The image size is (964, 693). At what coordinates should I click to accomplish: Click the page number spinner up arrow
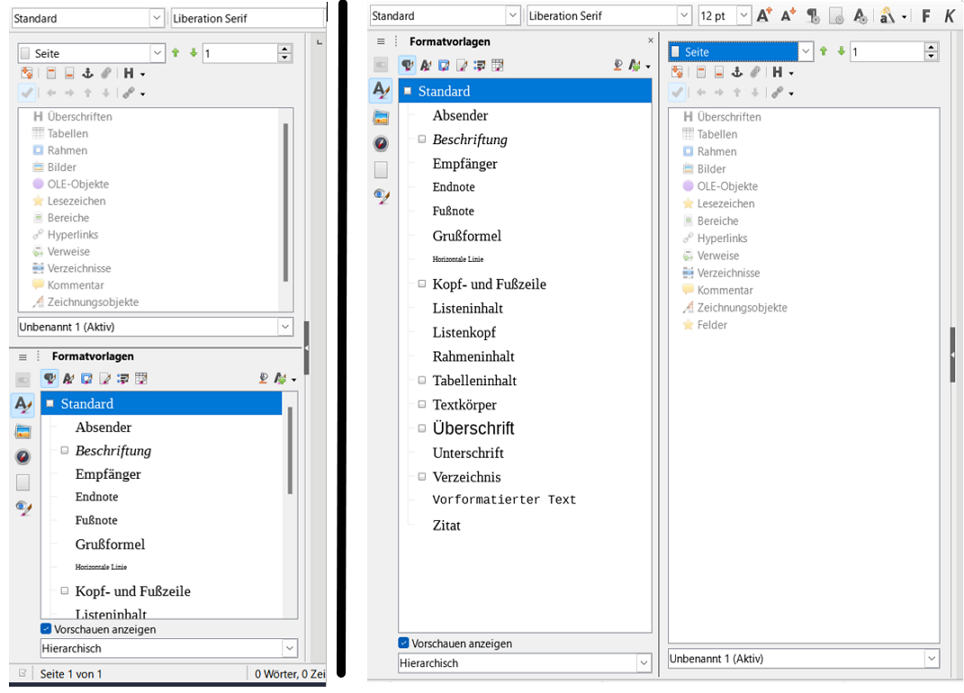[x=930, y=47]
